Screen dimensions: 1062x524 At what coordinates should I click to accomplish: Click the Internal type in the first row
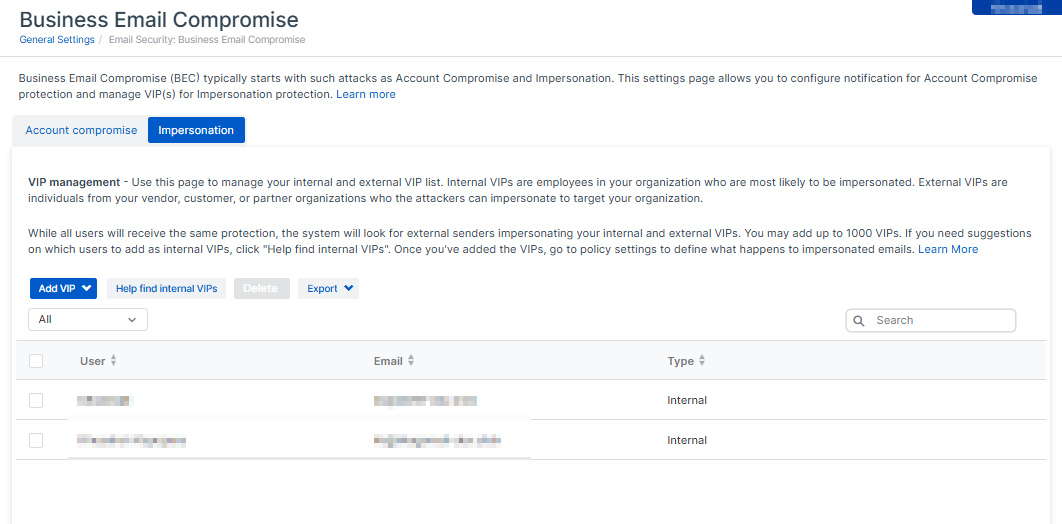click(x=687, y=400)
